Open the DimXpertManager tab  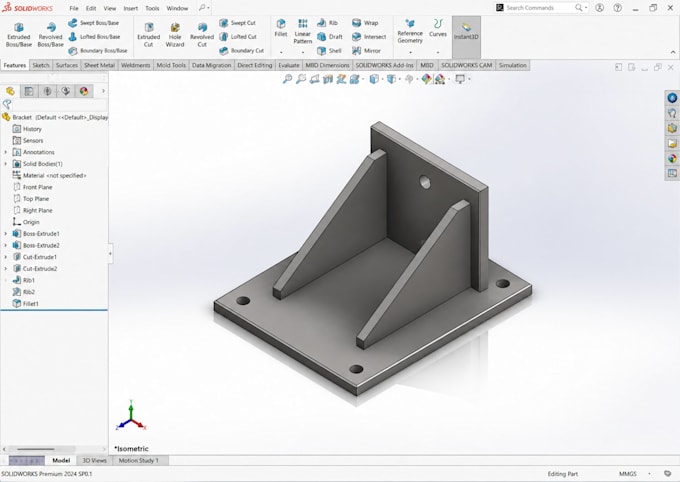(x=65, y=91)
